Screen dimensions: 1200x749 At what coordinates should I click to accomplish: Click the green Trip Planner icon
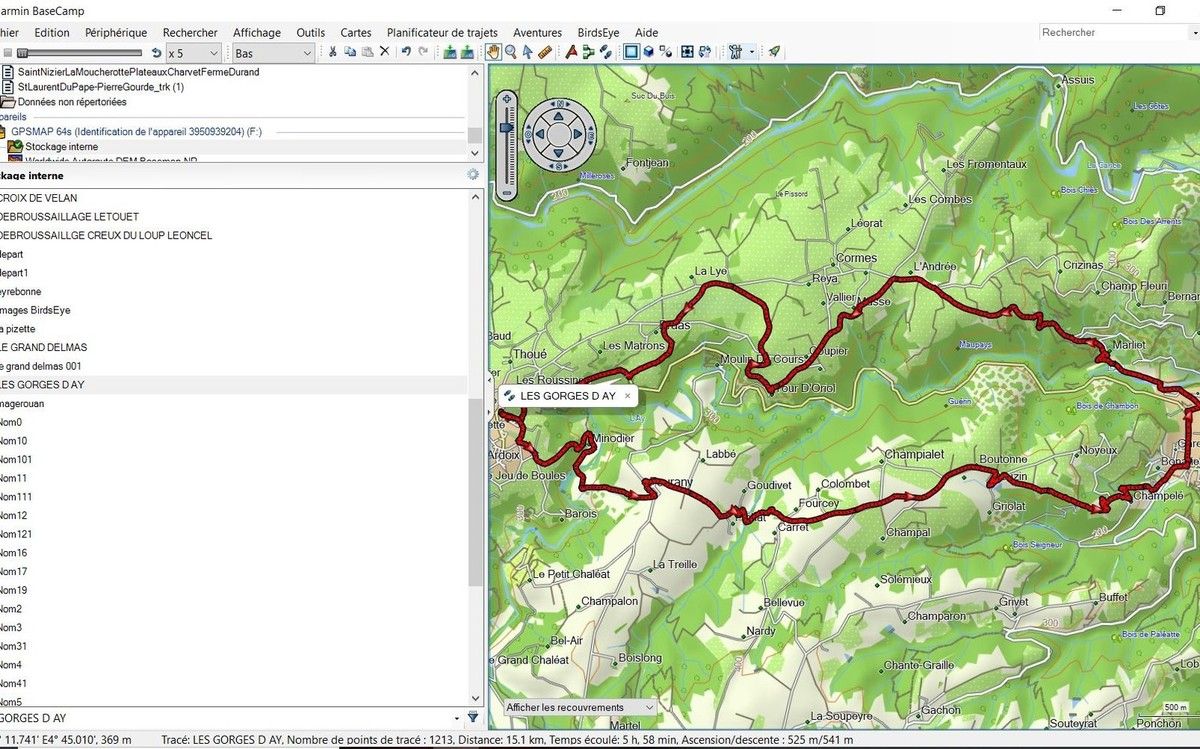774,52
